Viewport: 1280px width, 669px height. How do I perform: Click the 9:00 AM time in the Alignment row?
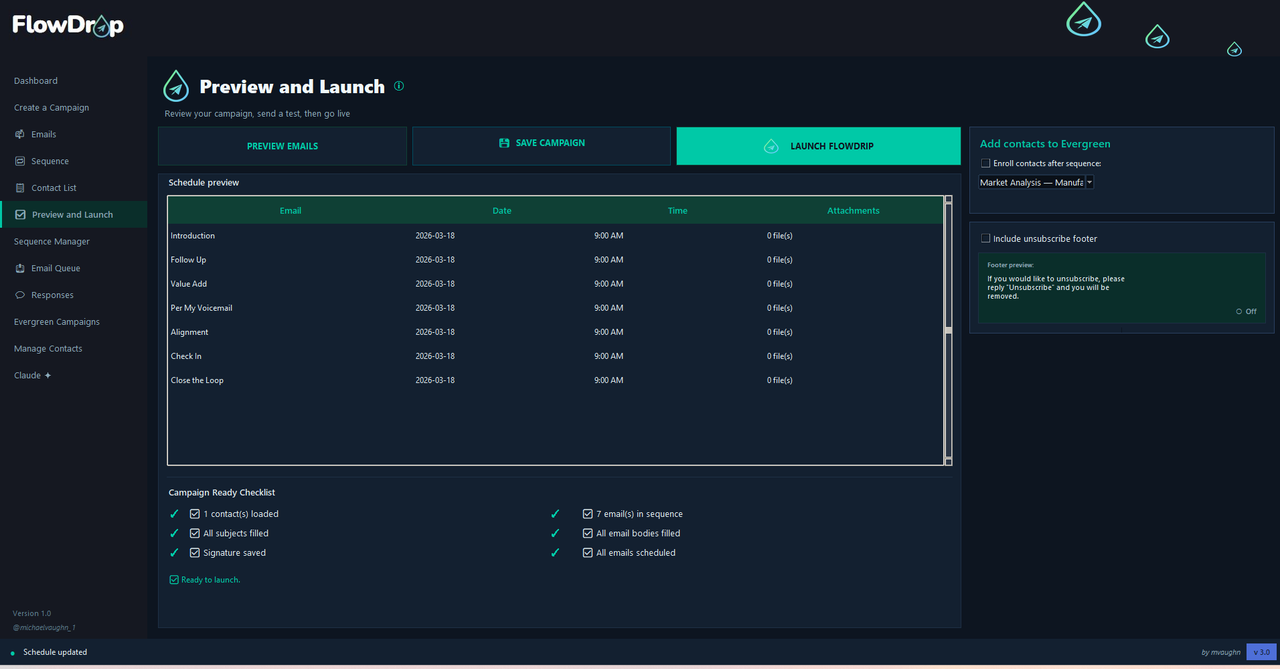click(608, 332)
